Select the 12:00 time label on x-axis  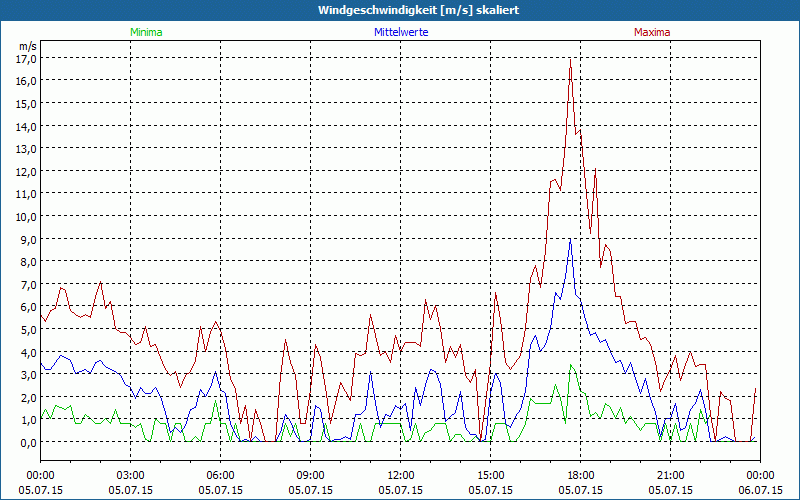pos(400,475)
